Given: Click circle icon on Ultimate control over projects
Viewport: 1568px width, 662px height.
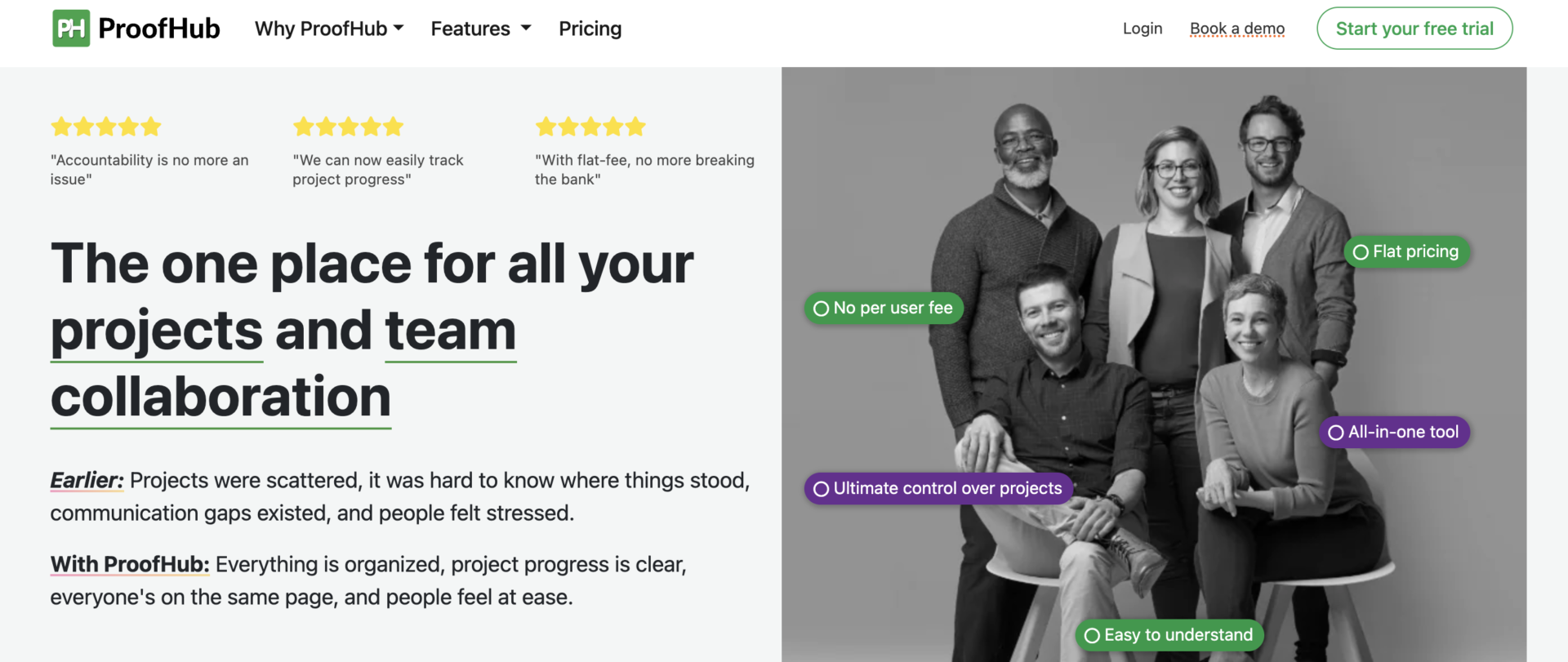Looking at the screenshot, I should pos(822,489).
